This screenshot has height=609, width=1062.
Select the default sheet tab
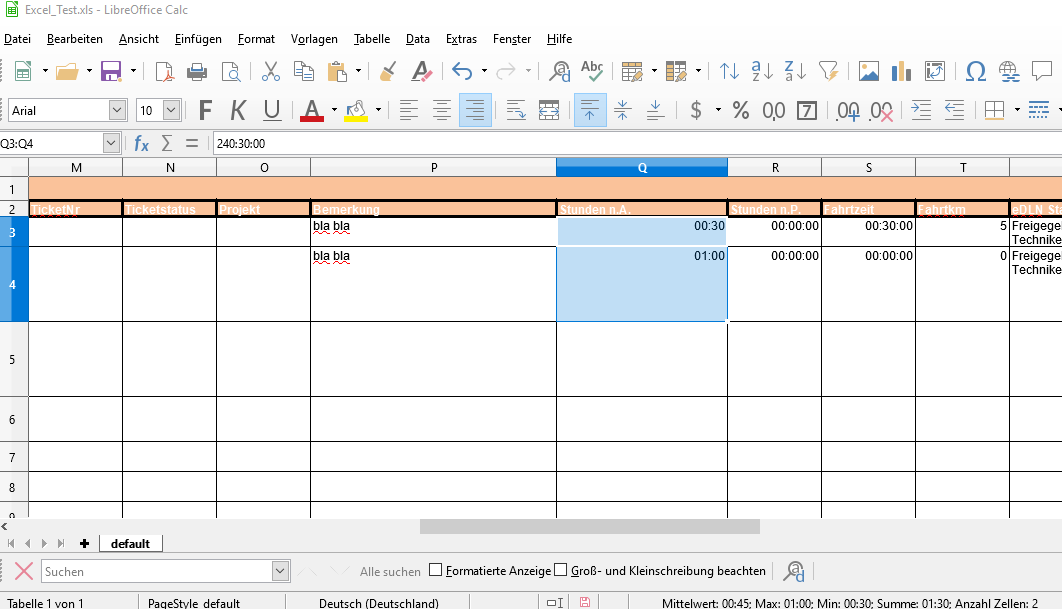pos(130,543)
